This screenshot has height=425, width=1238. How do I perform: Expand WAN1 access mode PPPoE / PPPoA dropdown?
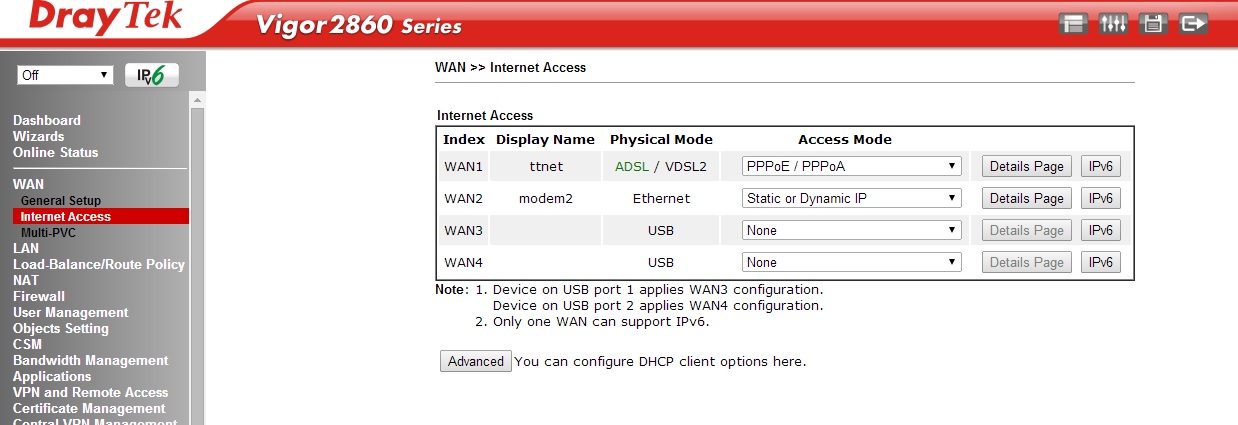pyautogui.click(x=851, y=166)
